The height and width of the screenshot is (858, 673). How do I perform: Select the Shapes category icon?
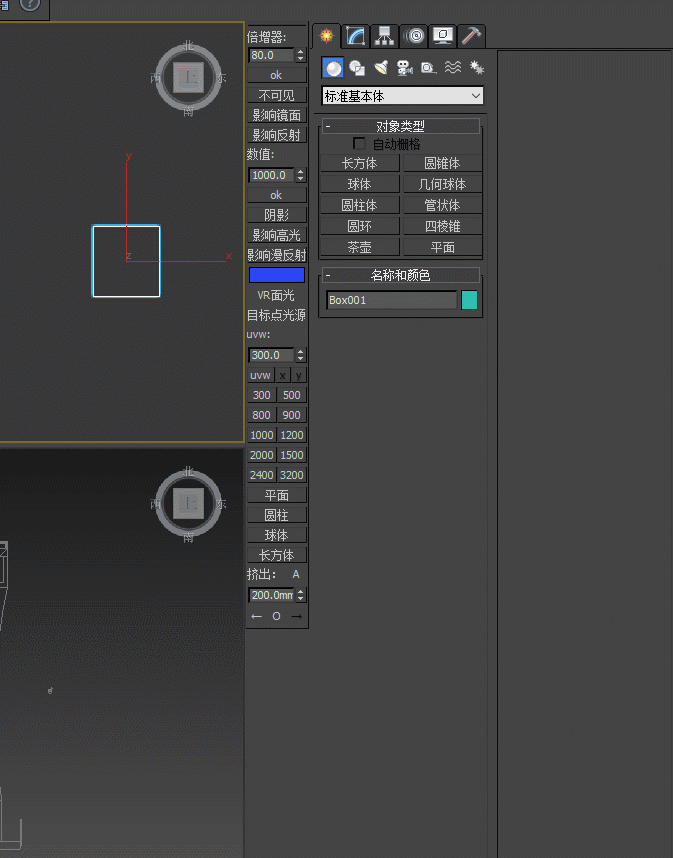click(357, 68)
